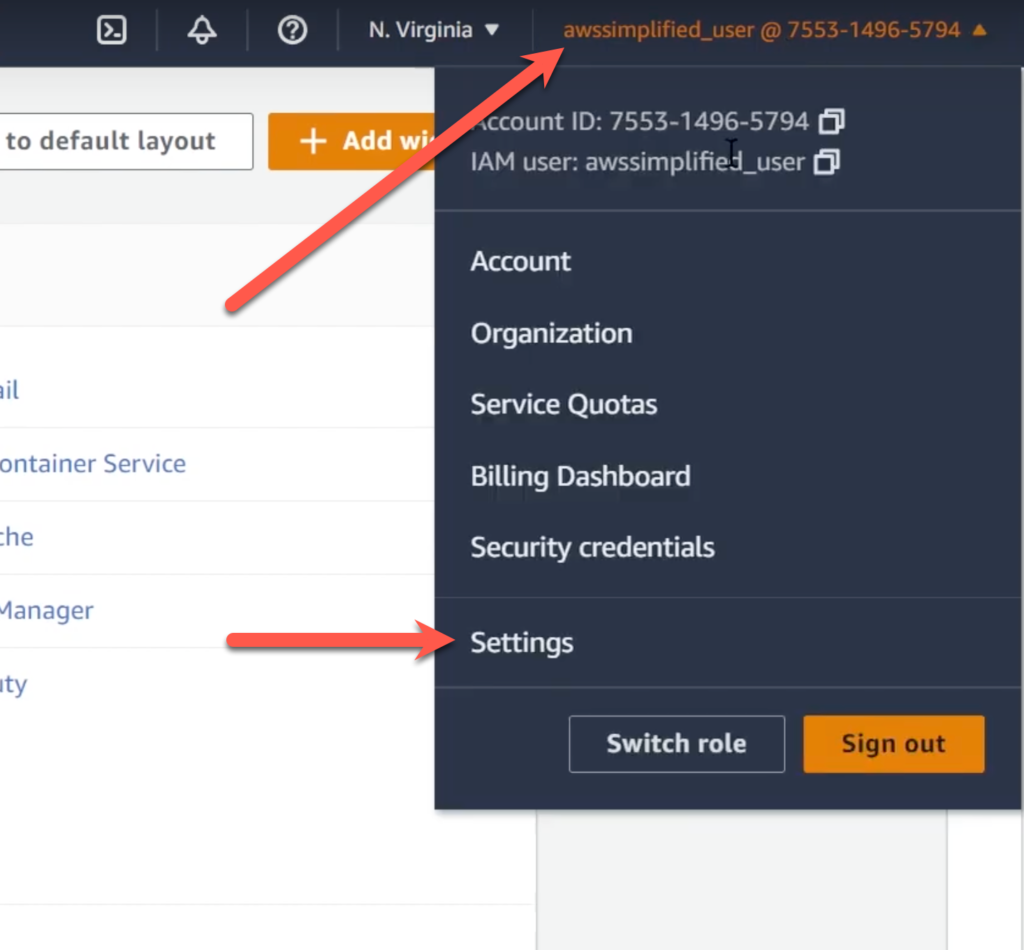Click the orange Add widget button
The image size is (1024, 950).
point(352,141)
